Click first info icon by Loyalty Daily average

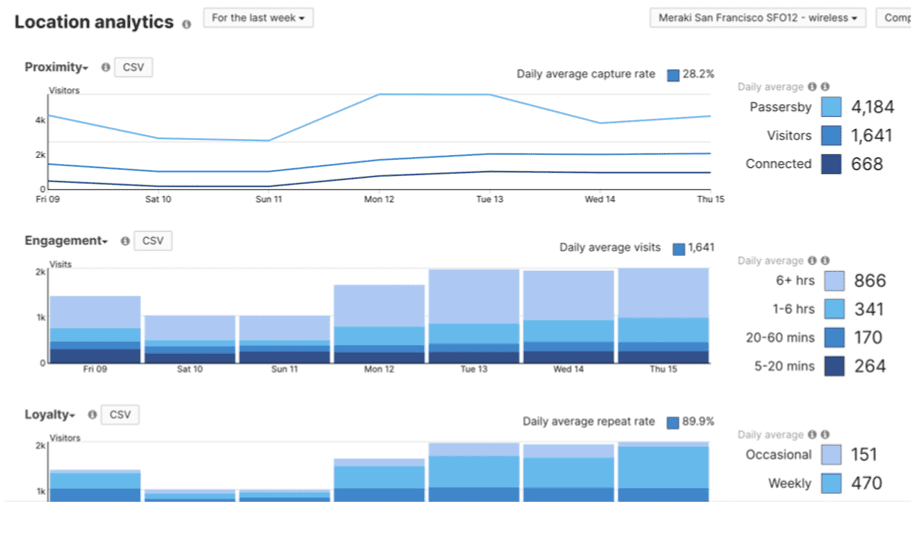pos(812,435)
